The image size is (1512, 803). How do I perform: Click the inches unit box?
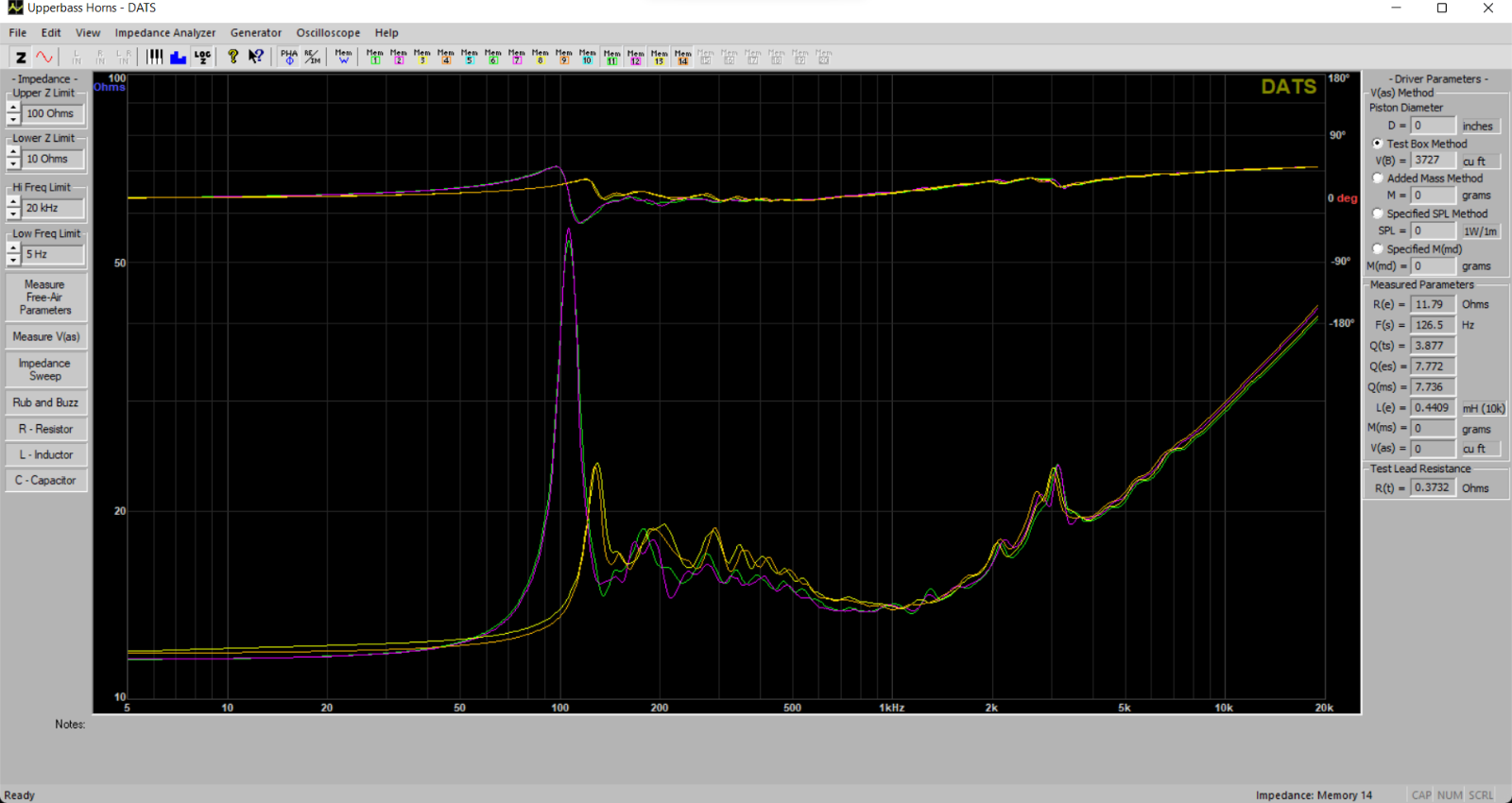pyautogui.click(x=1480, y=126)
